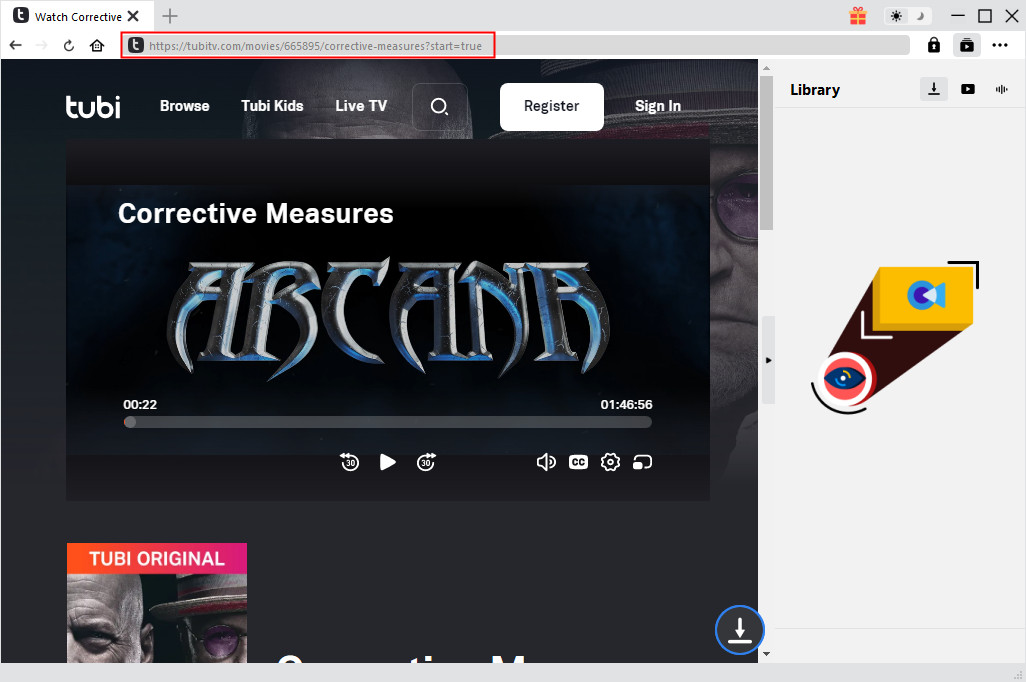Click the Sign In link
Screen dimensions: 1026x682
click(657, 106)
